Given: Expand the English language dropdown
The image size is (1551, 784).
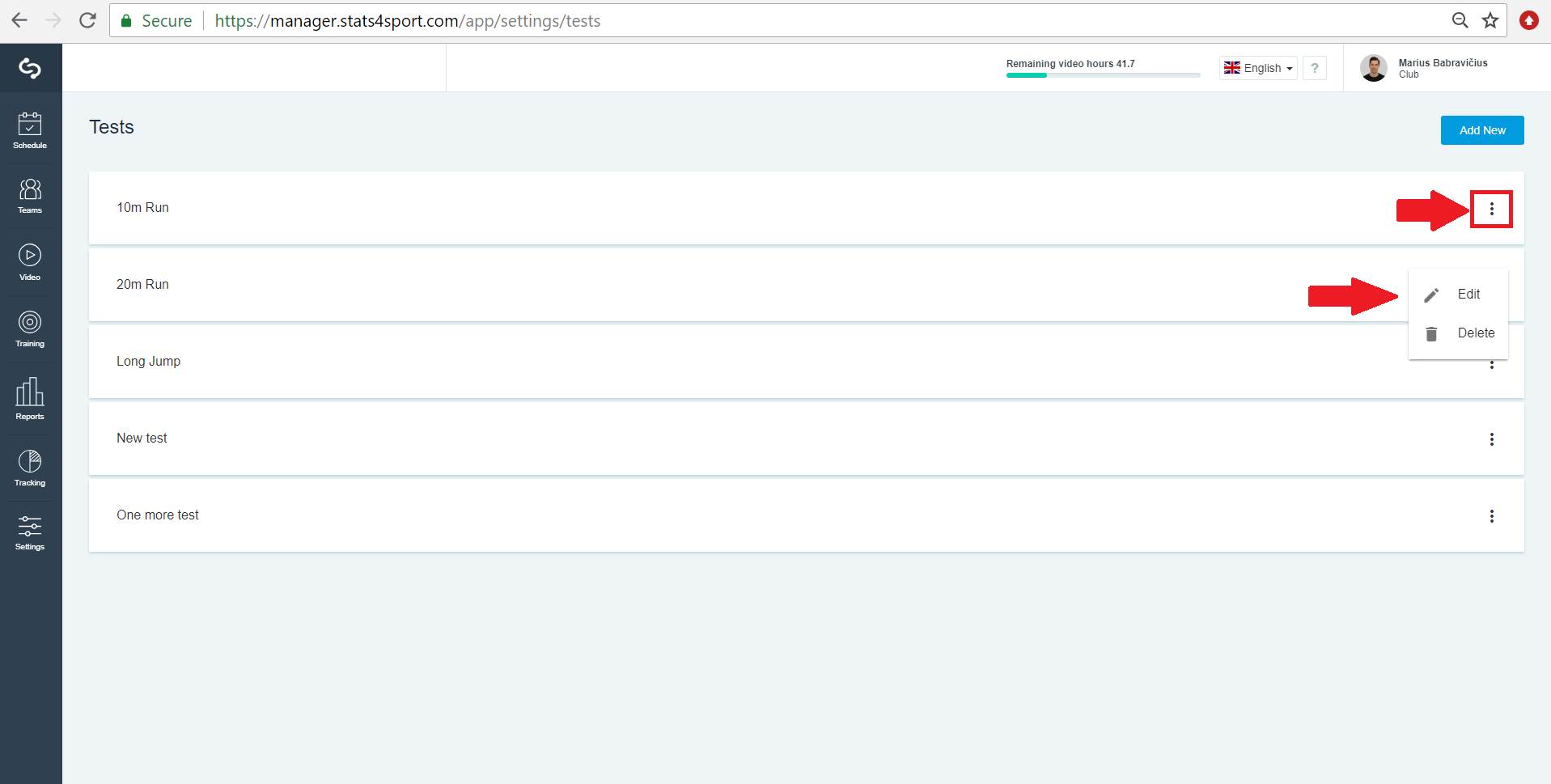Looking at the screenshot, I should [1258, 68].
